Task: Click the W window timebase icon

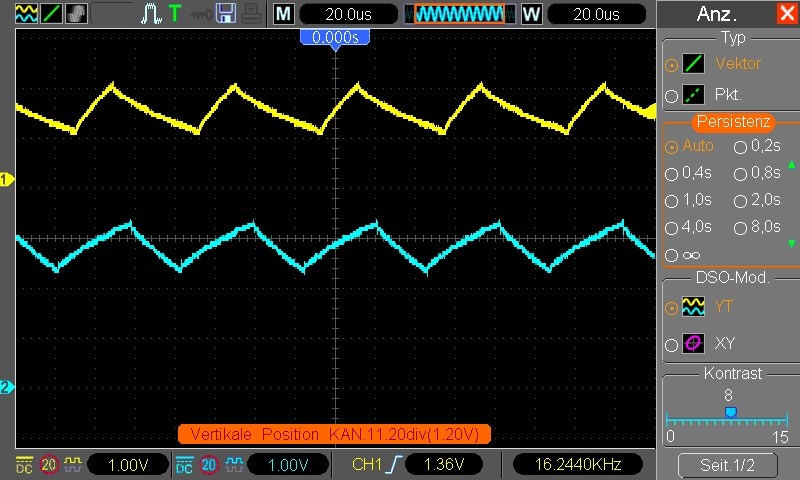Action: click(531, 14)
